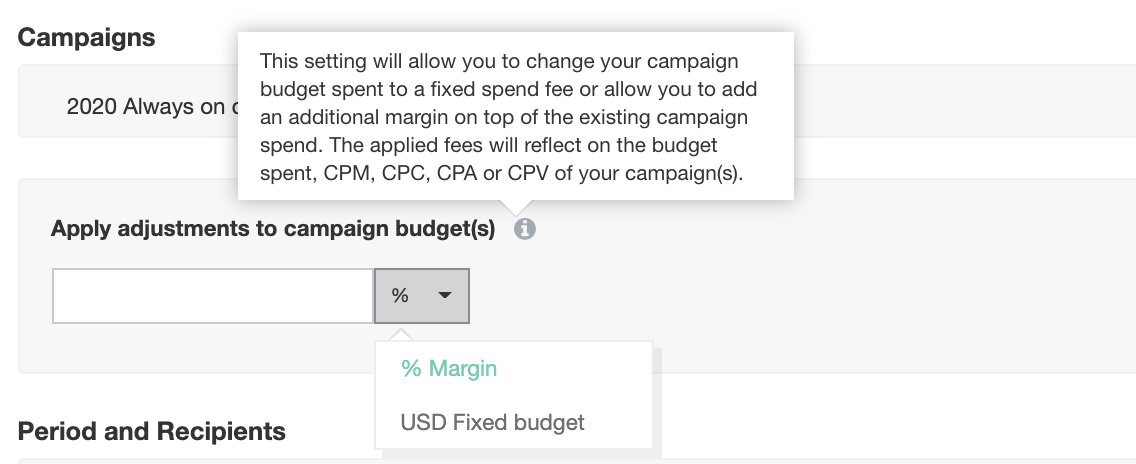The image size is (1136, 464).
Task: Click the dropdown caret arrow next to %
Action: click(x=445, y=295)
